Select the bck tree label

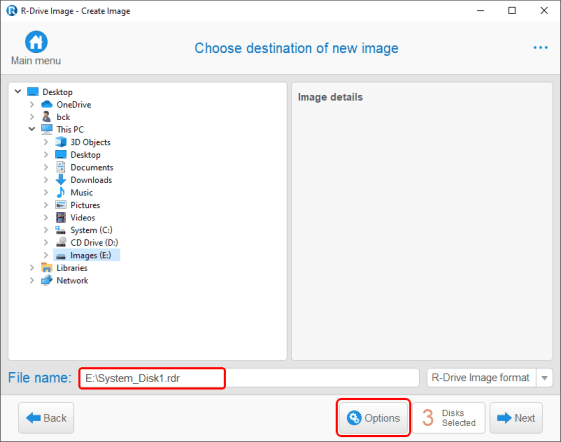tap(63, 117)
